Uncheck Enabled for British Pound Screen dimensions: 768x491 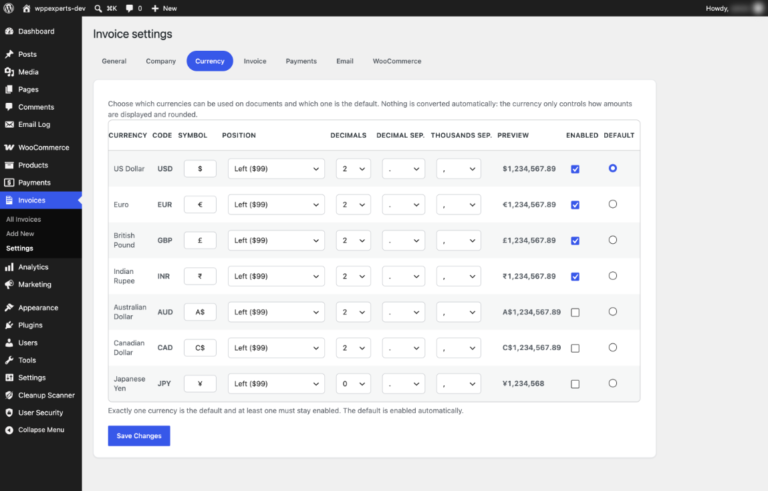pos(575,241)
